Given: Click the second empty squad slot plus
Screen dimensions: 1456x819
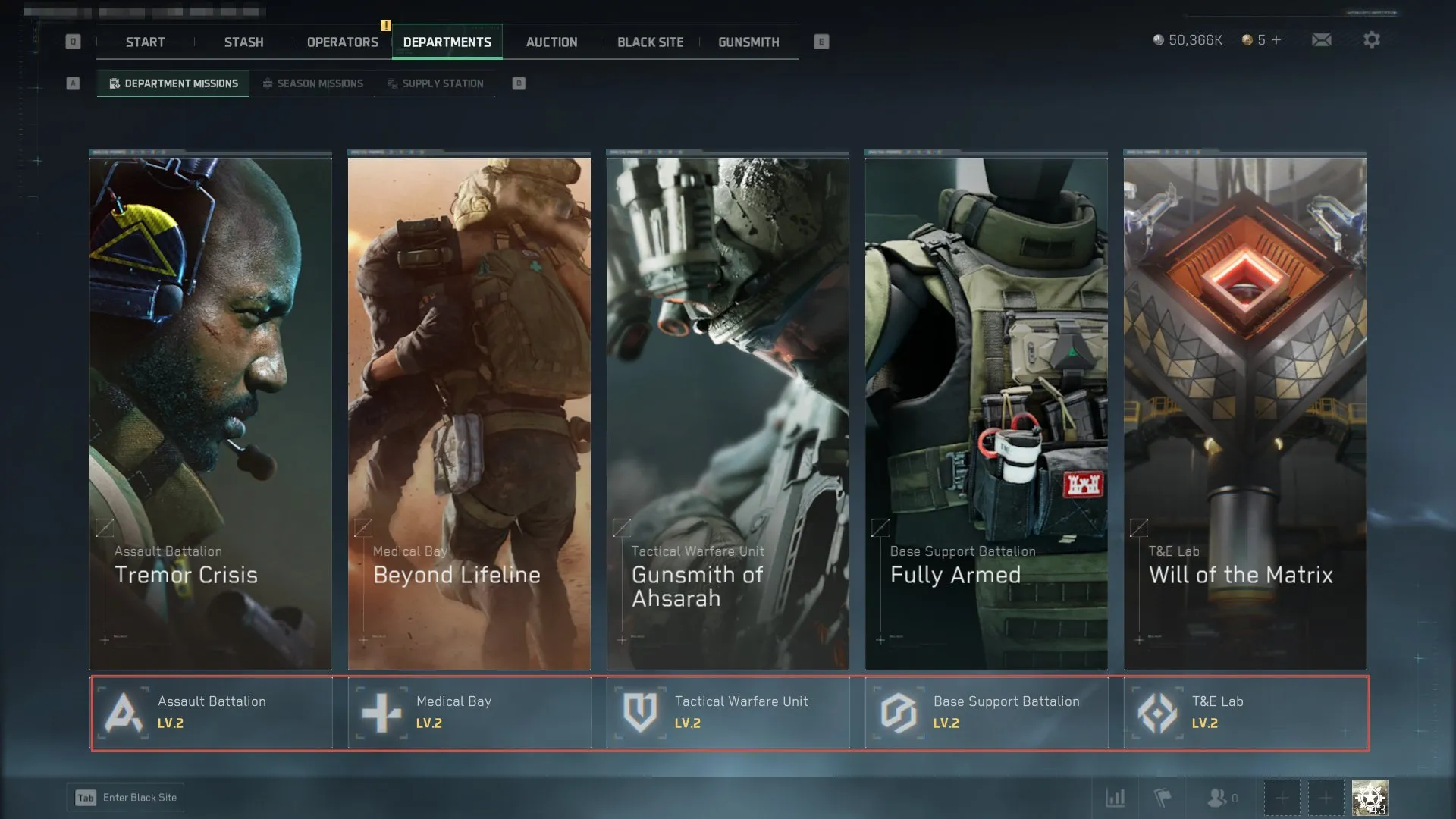Looking at the screenshot, I should 1326,798.
